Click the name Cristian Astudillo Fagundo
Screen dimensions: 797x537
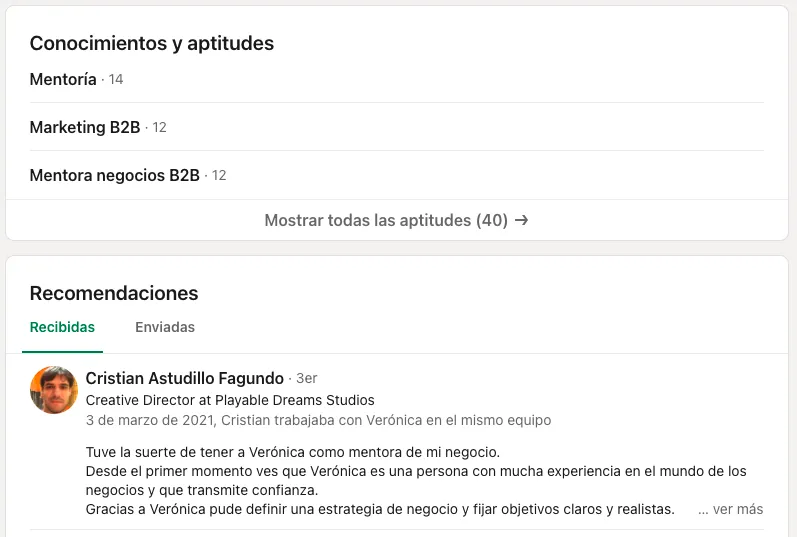coord(185,378)
